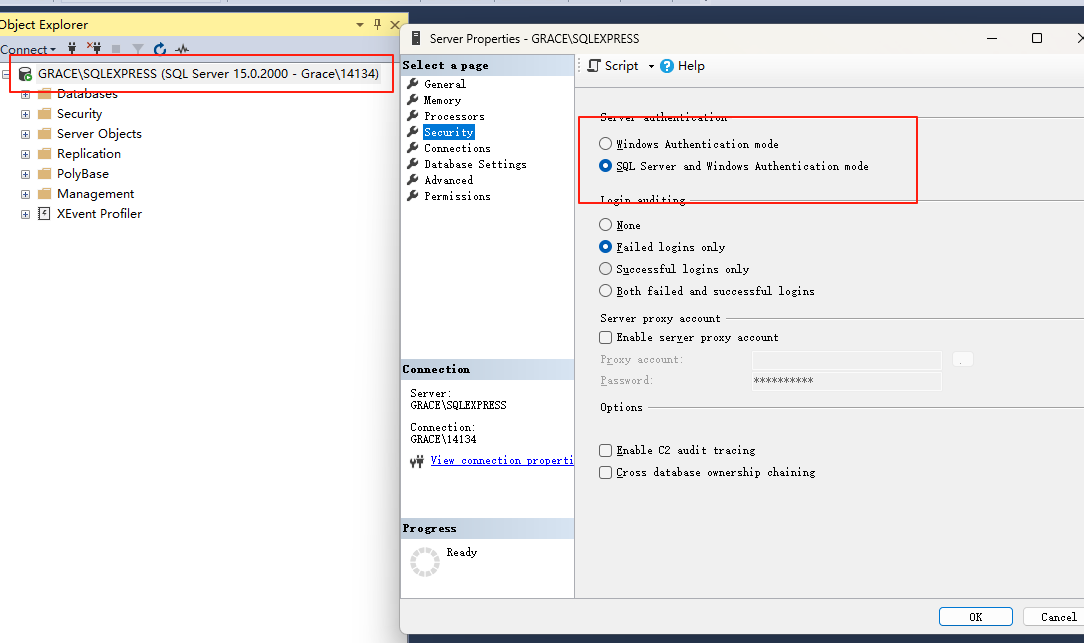This screenshot has height=643, width=1084.
Task: Open Object Explorer window position dropdown
Action: tap(359, 25)
